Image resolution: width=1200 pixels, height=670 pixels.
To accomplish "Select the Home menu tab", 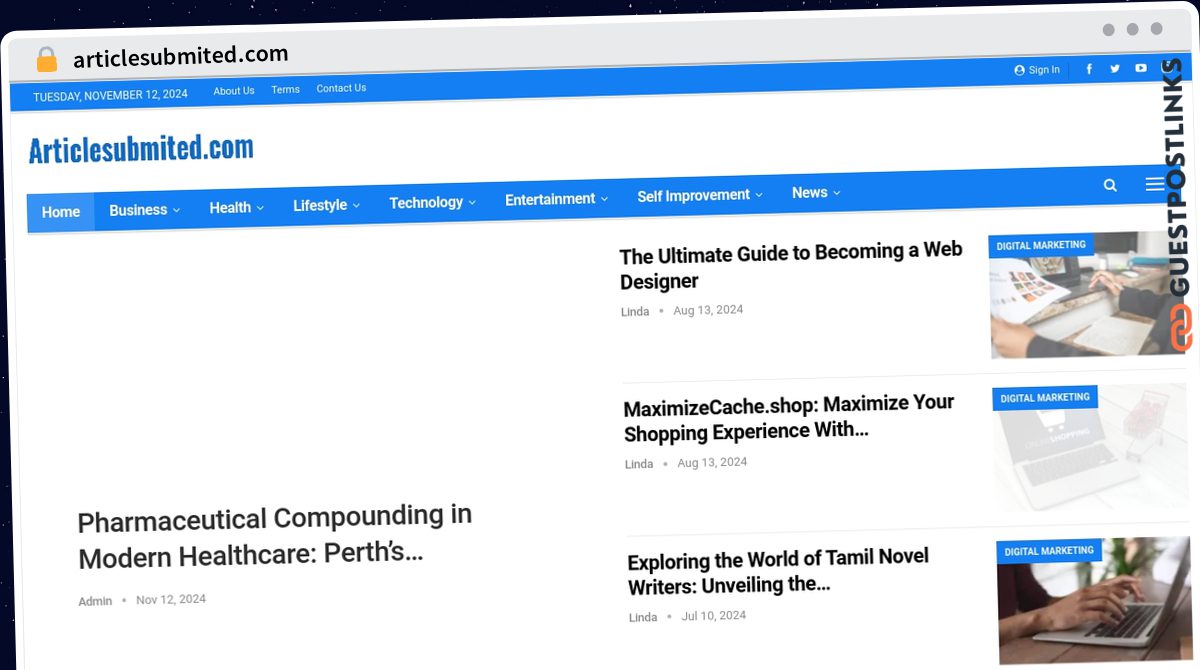I will (x=60, y=212).
